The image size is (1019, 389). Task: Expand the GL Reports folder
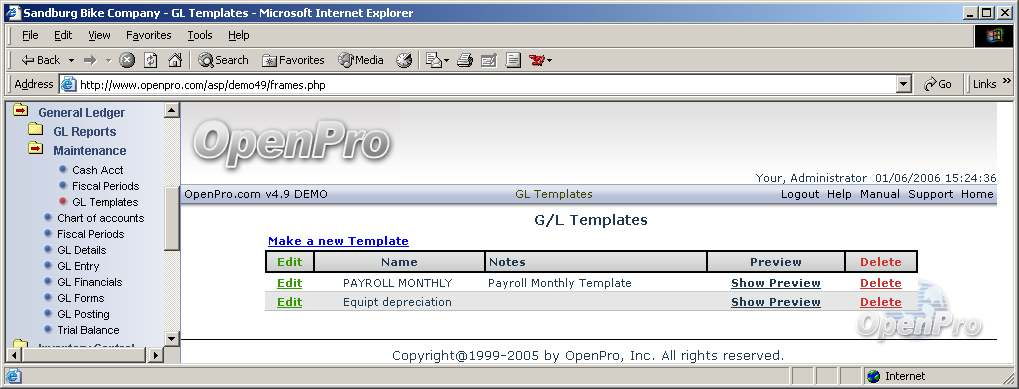[36, 131]
